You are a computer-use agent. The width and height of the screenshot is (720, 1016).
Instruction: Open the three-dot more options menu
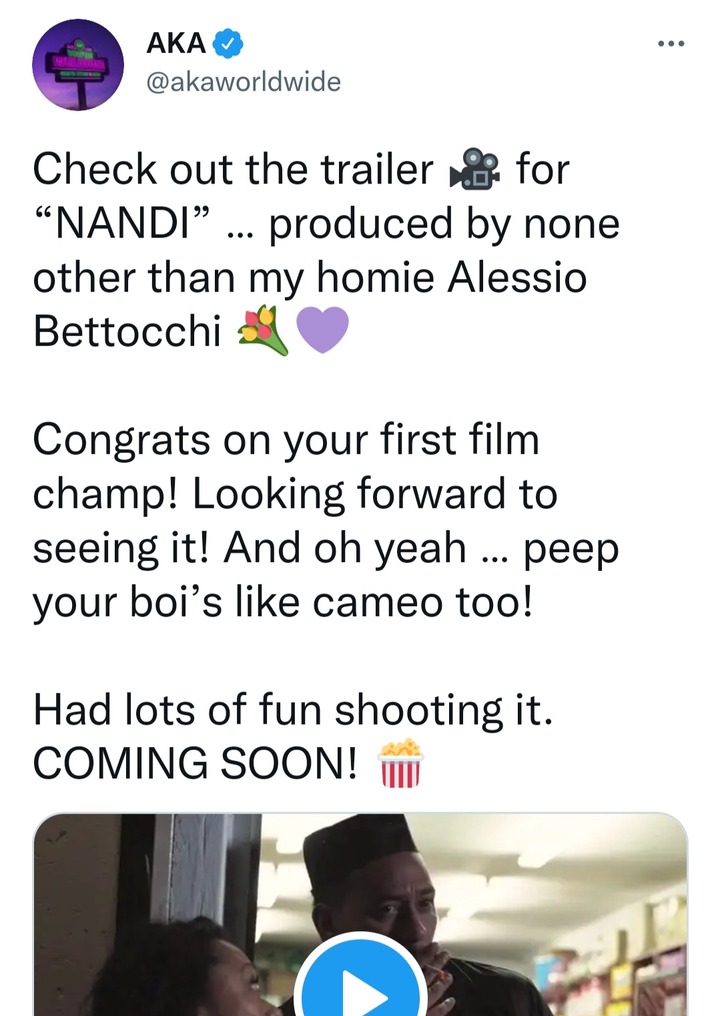pos(670,44)
